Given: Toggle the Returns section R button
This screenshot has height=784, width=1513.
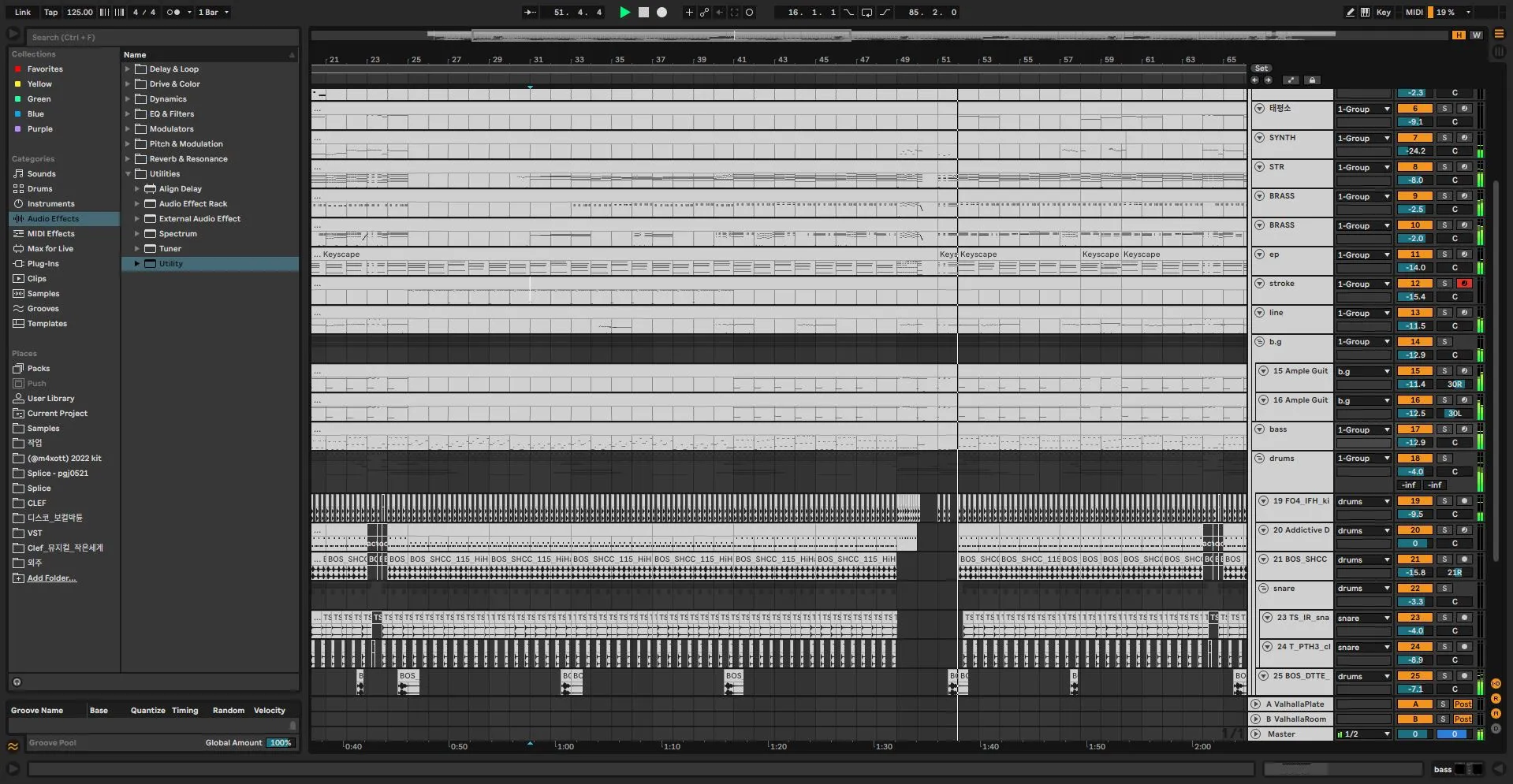Looking at the screenshot, I should (1496, 699).
